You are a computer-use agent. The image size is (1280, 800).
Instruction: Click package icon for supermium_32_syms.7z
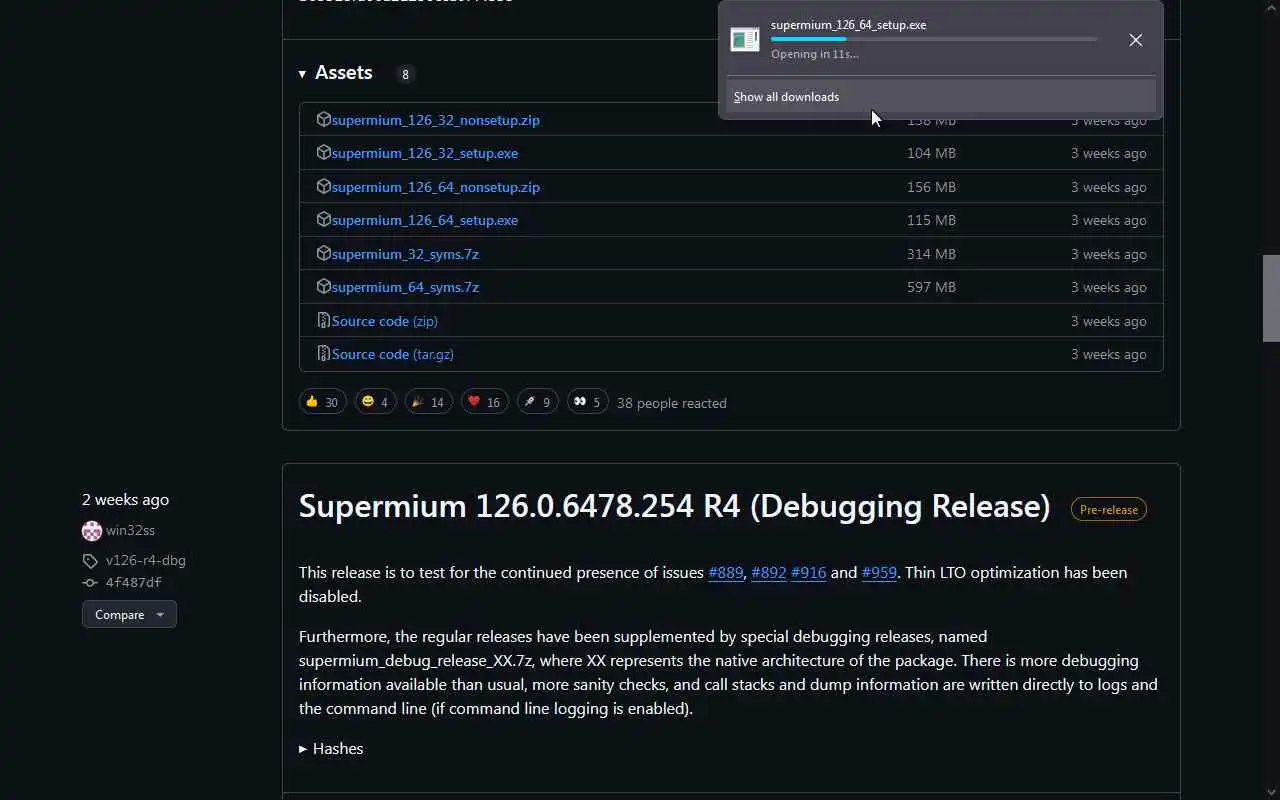[x=323, y=253]
